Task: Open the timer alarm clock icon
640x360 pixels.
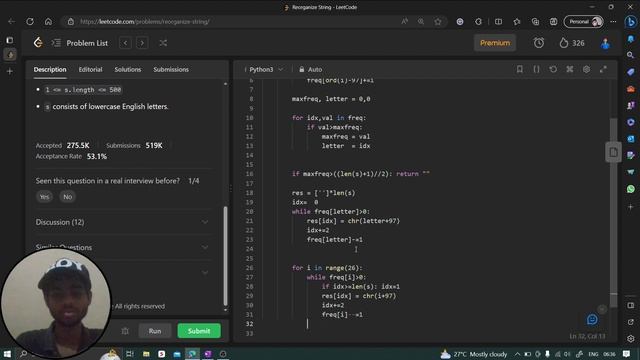Action: 539,43
